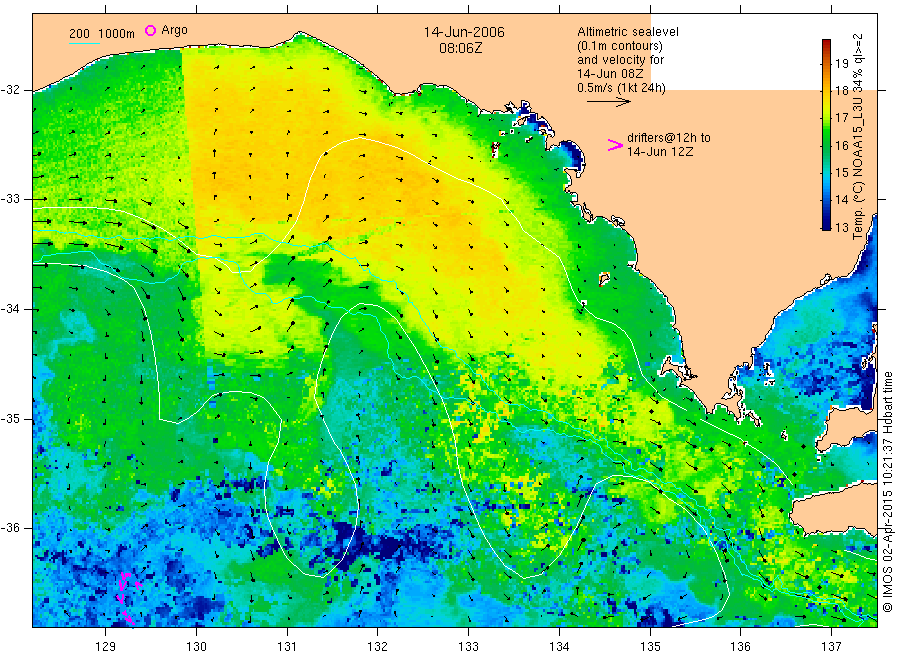Click the 'Temp. (°C) NOAA15_L3U' vertical label
Image resolution: width=900 pixels, height=660 pixels.
click(858, 168)
